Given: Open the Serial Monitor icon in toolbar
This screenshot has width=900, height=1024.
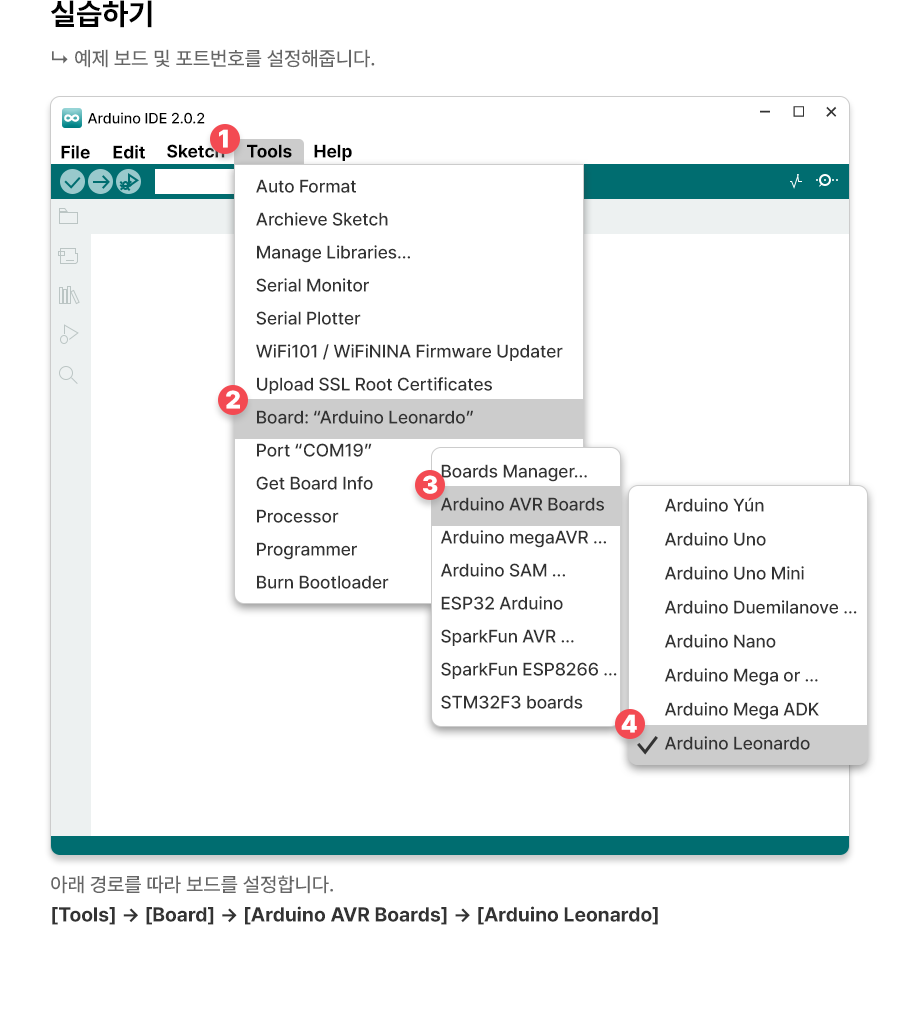Looking at the screenshot, I should pos(827,181).
